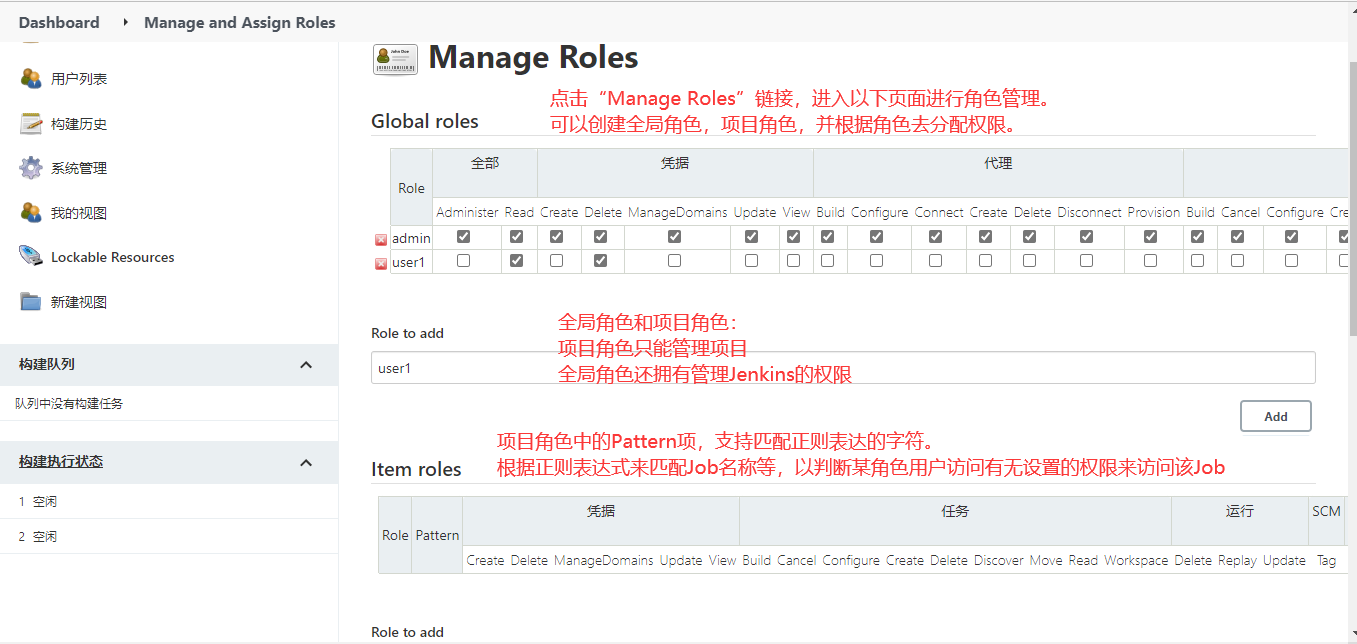Collapse the 构建执行状态 panel
1357x644 pixels.
tap(307, 462)
